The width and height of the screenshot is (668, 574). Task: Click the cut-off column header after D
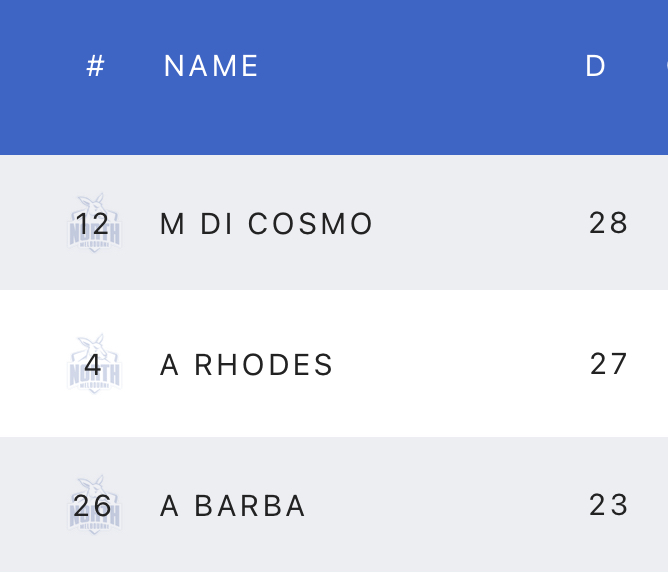tap(664, 66)
